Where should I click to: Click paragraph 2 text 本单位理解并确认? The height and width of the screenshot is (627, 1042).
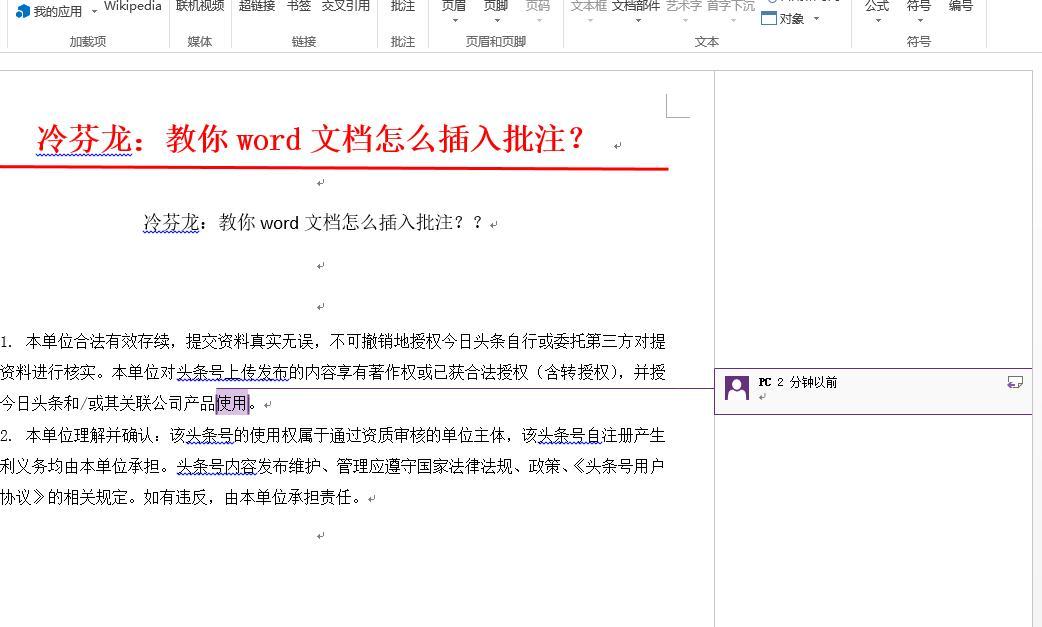[x=89, y=436]
